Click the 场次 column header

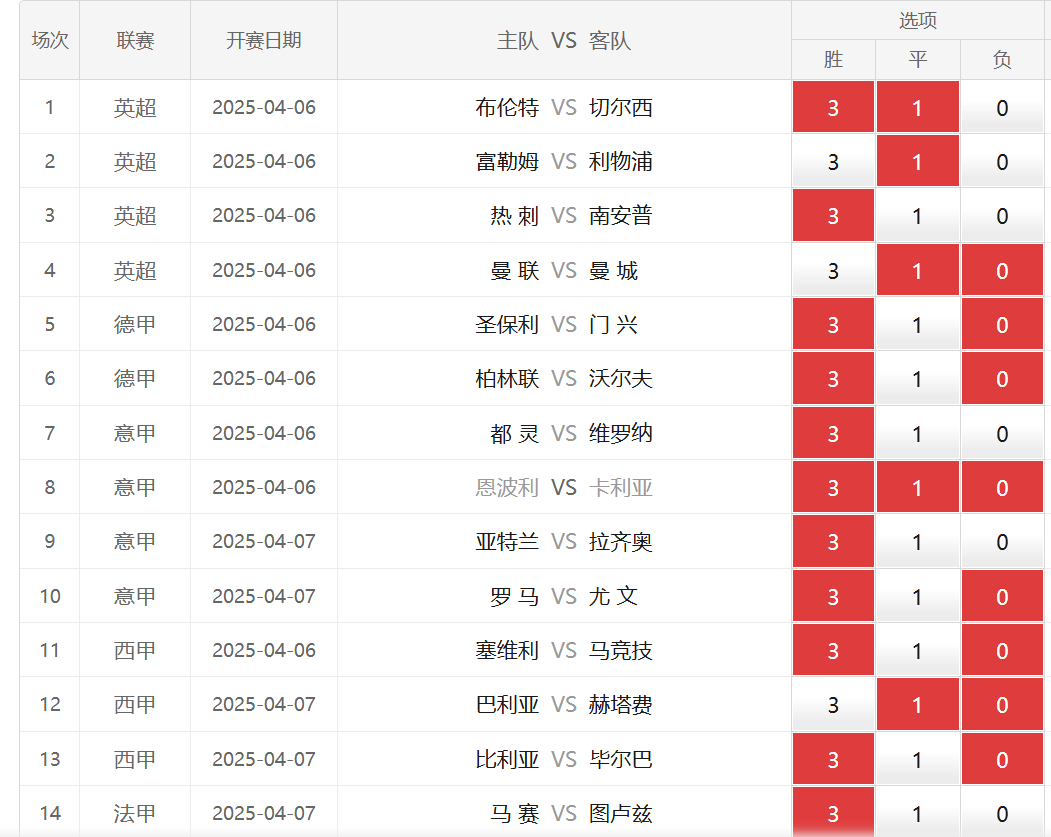[x=50, y=40]
